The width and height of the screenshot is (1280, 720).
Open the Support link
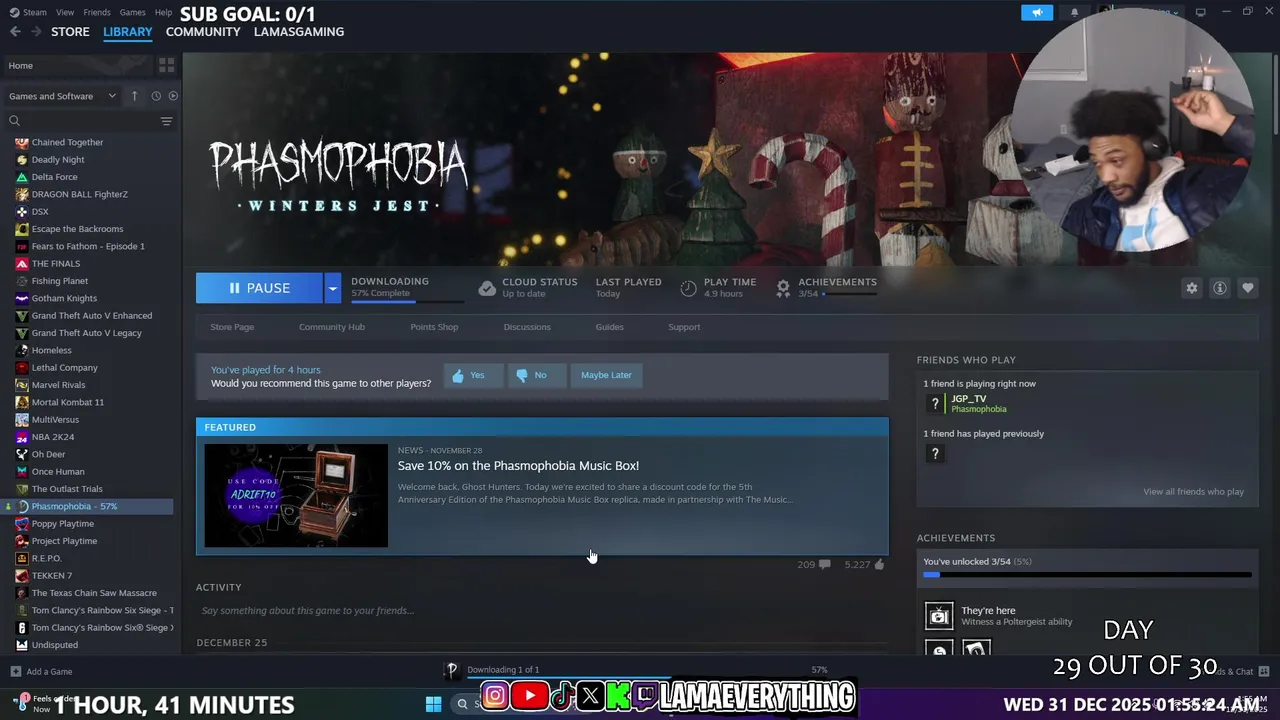[684, 327]
